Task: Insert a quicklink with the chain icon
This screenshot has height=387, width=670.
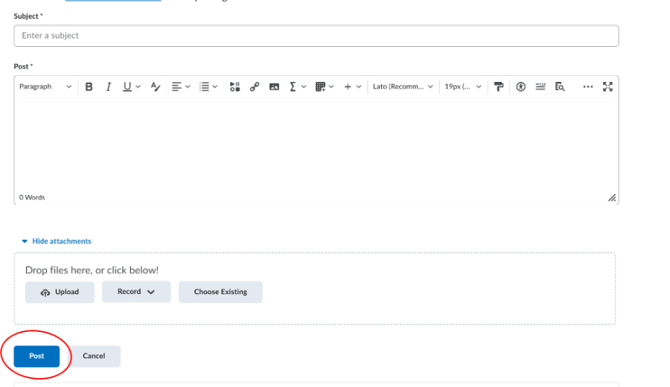Action: coord(254,87)
